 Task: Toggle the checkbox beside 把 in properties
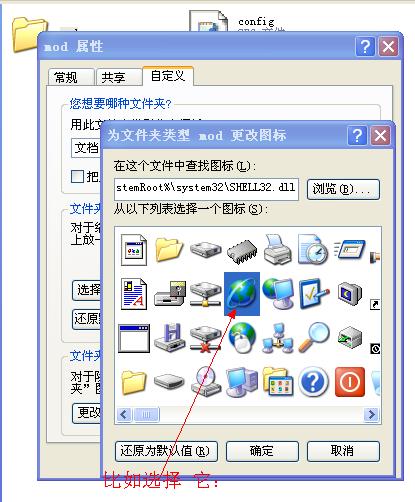77,176
